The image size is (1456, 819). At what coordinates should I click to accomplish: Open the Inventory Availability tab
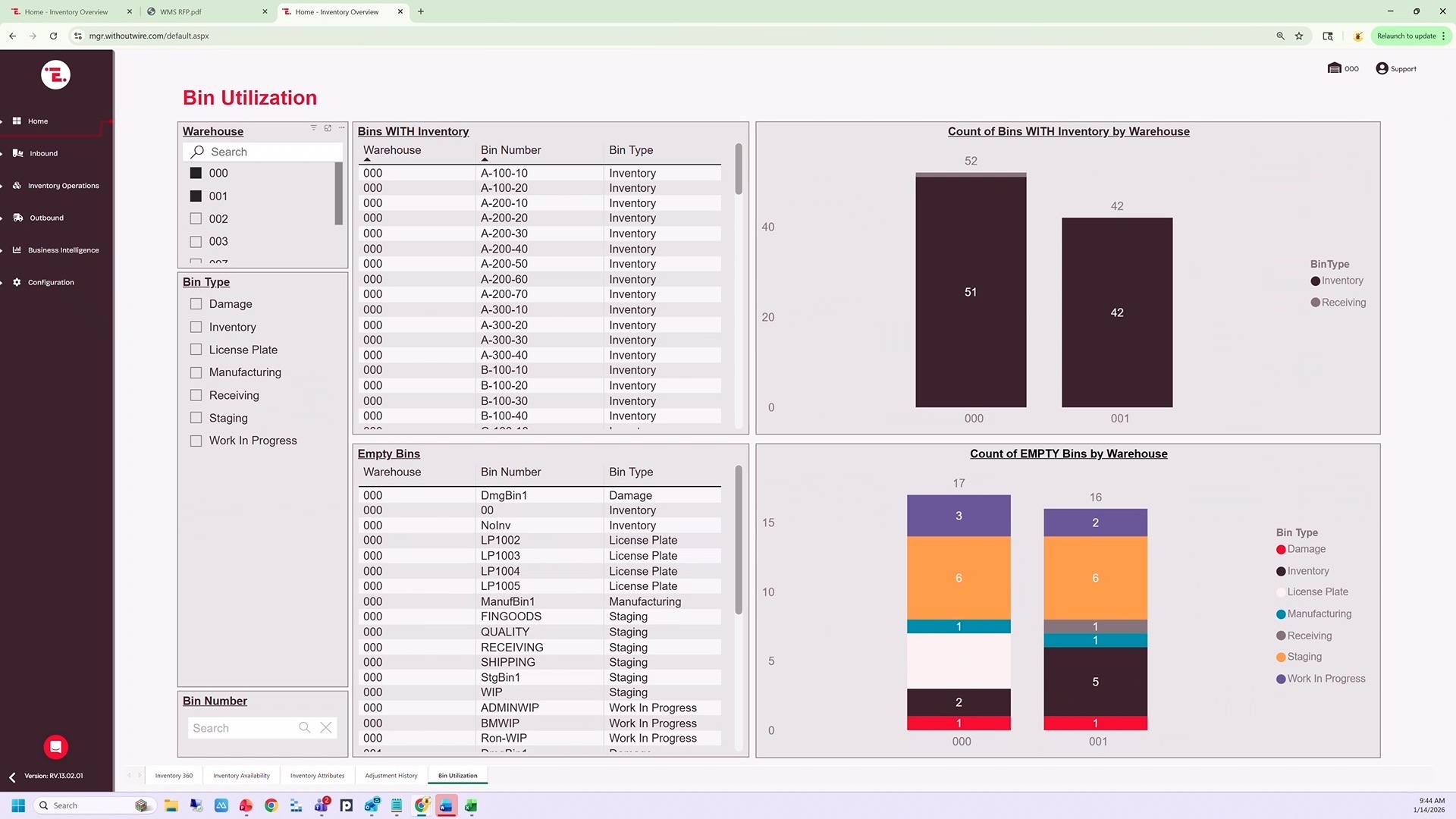(x=241, y=775)
